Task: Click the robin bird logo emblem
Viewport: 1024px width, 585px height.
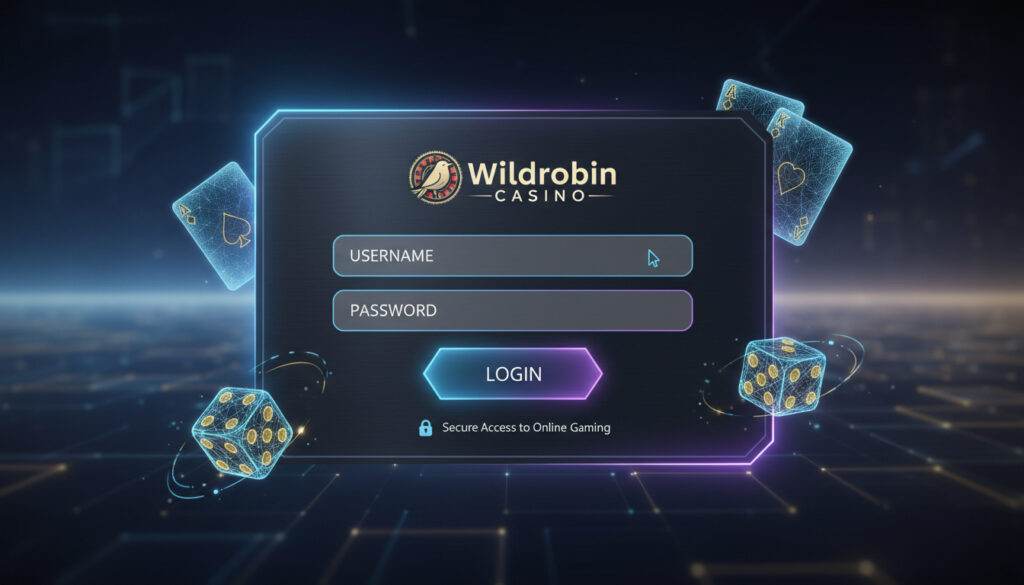Action: 435,177
